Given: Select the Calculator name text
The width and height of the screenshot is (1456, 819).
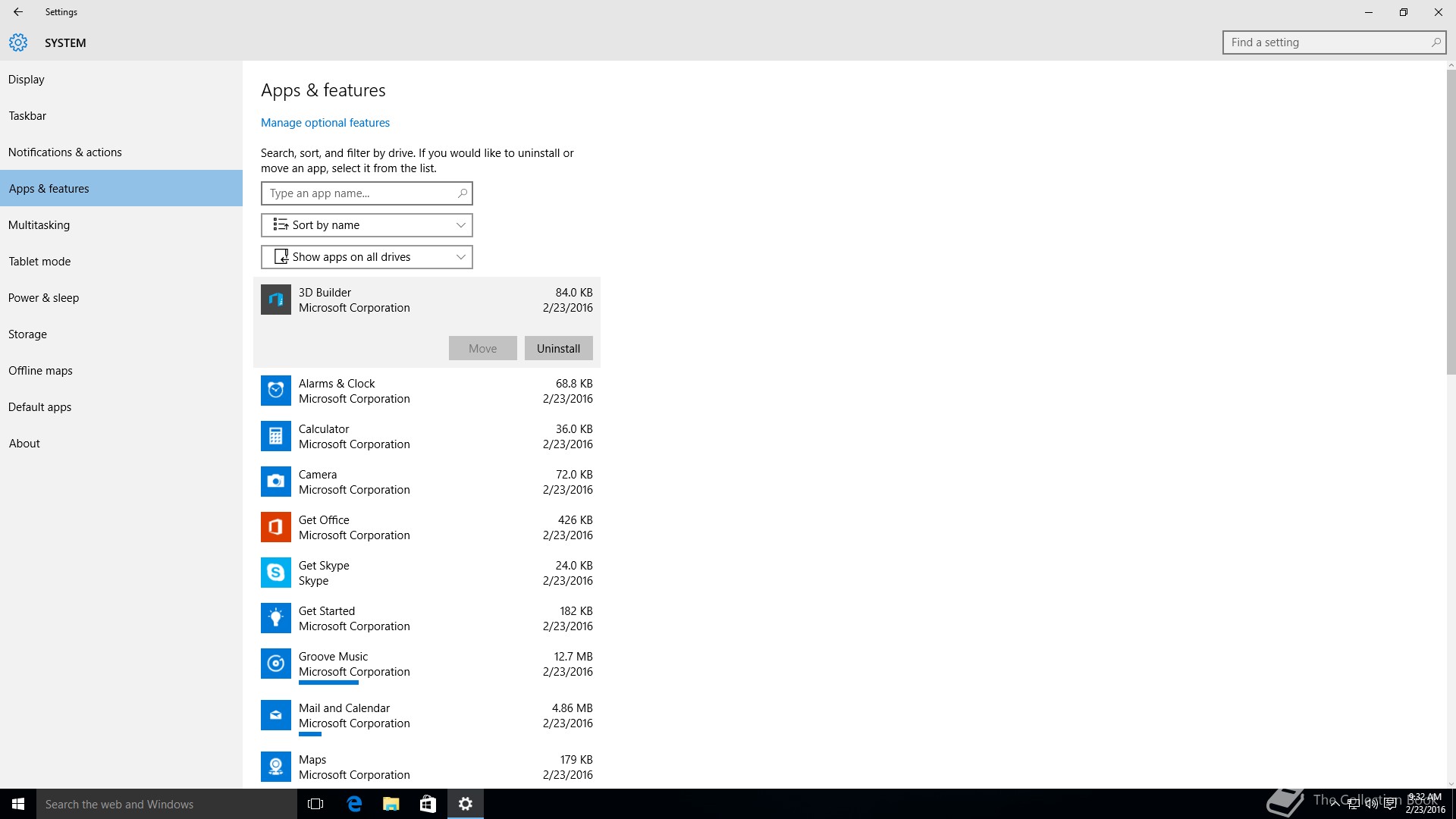Looking at the screenshot, I should (x=324, y=429).
